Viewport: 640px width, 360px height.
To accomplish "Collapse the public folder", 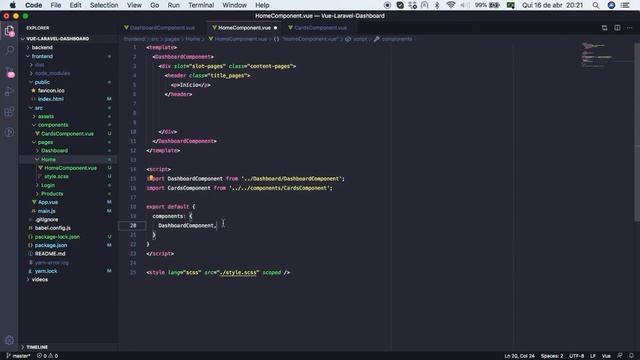I will (42, 82).
